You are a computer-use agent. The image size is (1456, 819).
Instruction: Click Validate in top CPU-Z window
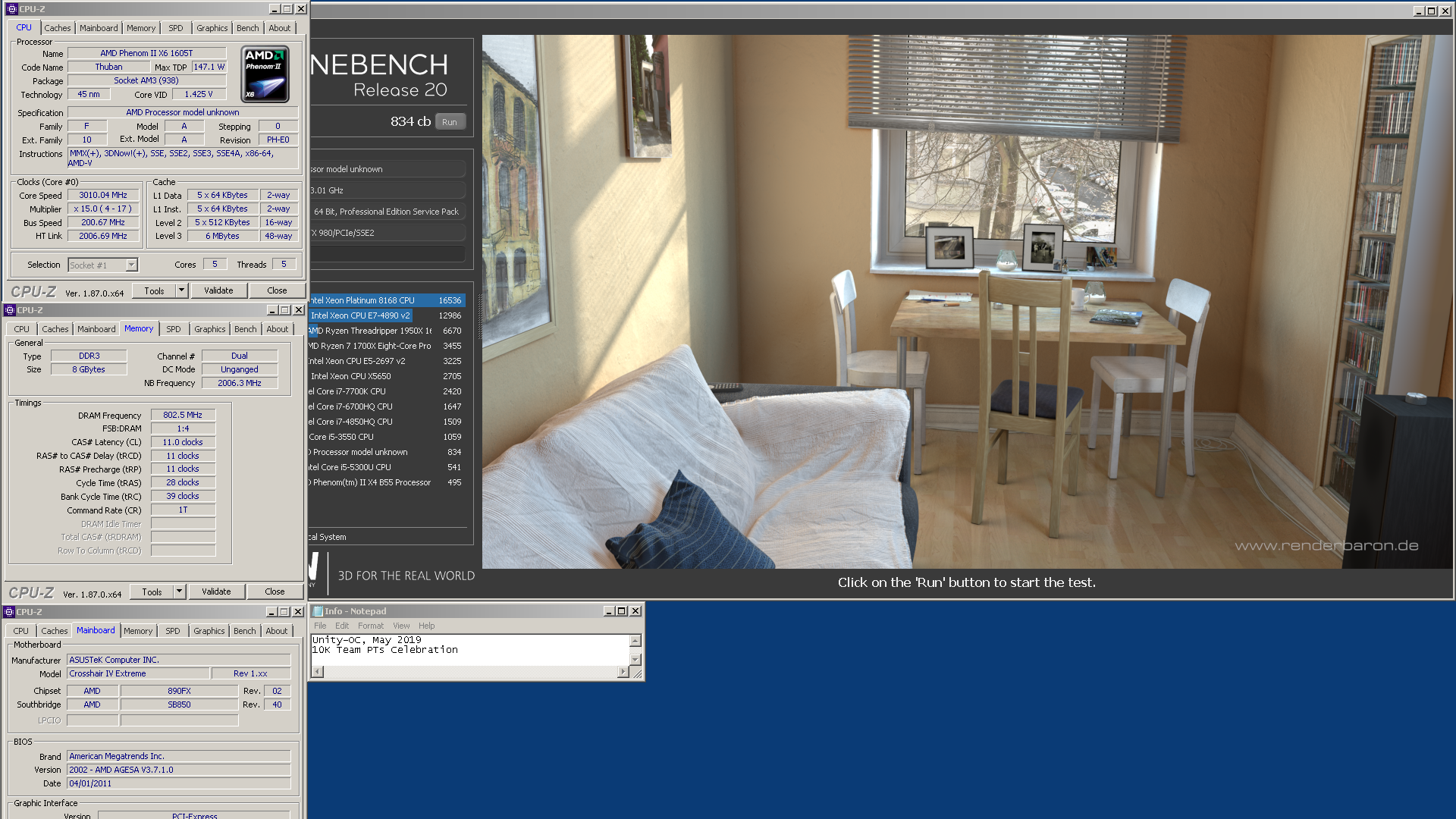[x=218, y=290]
